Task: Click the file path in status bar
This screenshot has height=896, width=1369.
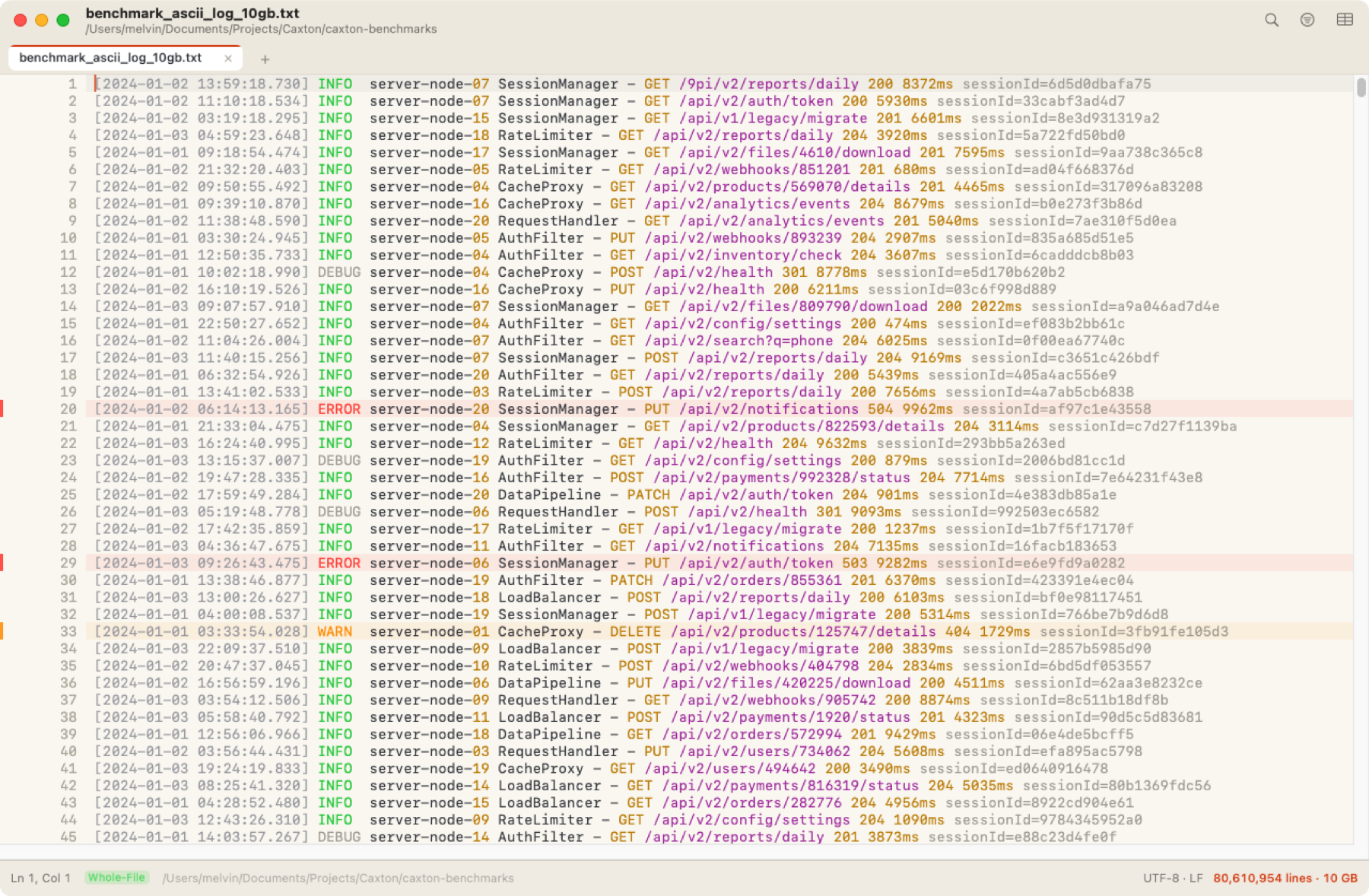Action: tap(338, 878)
